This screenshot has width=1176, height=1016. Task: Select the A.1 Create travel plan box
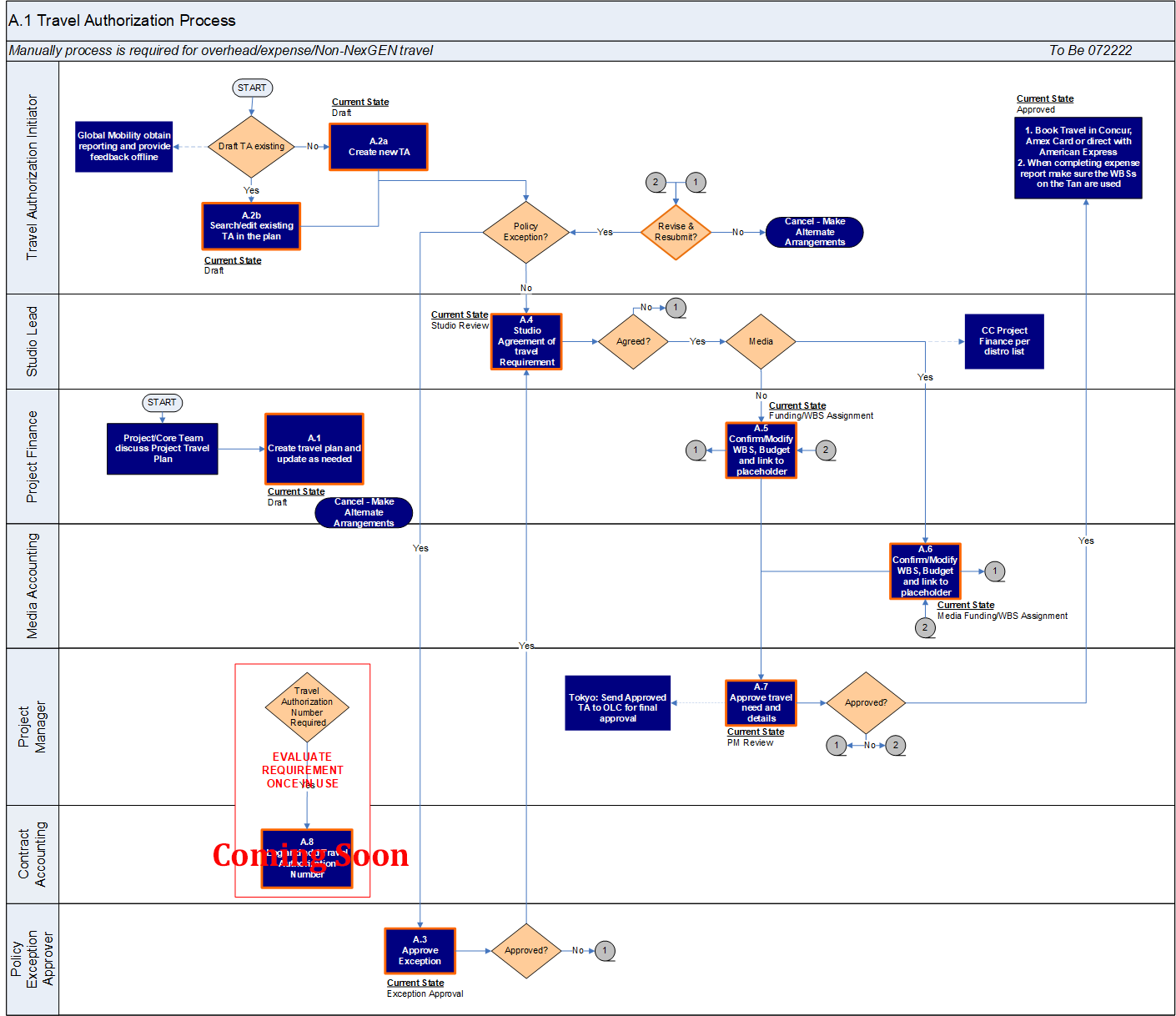[314, 449]
